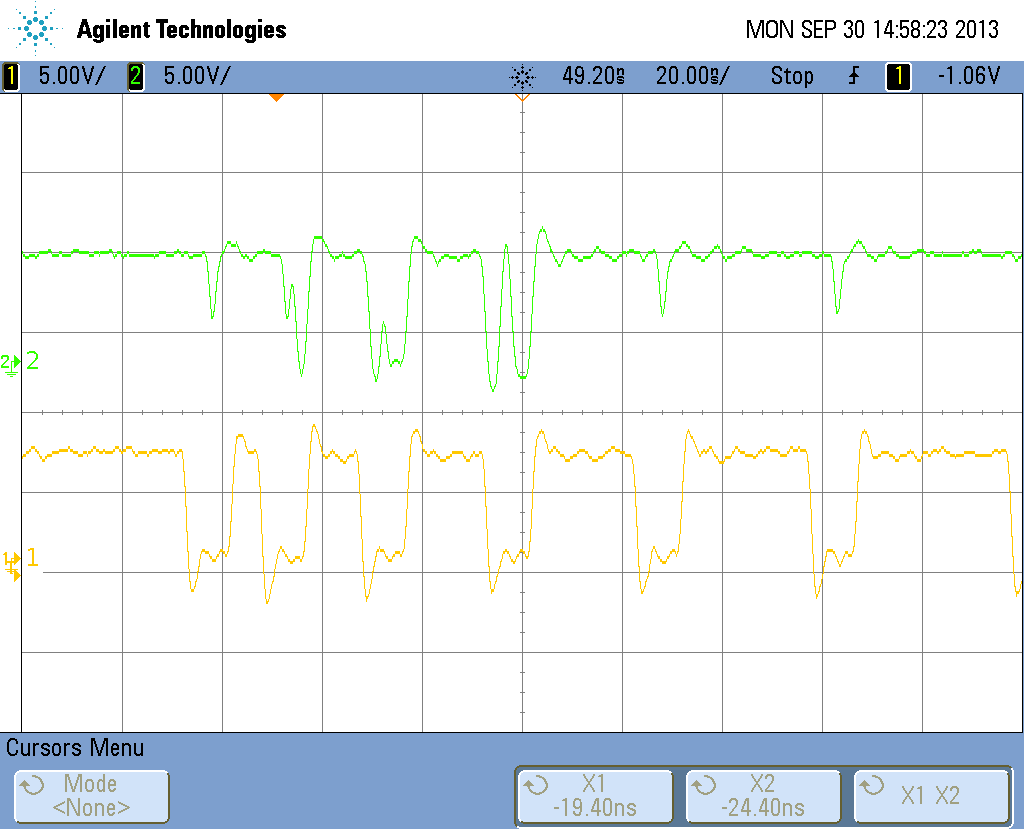Click the Cursors Menu title

pos(75,748)
